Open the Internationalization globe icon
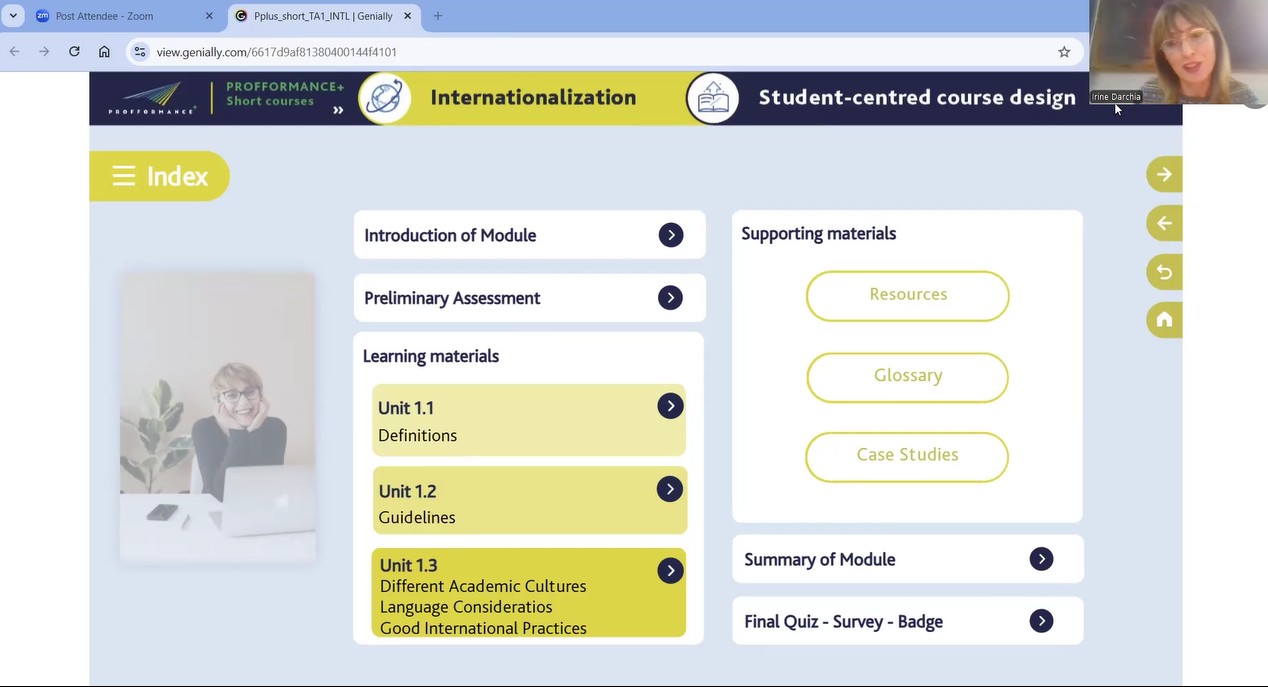The image size is (1268, 687). tap(385, 98)
